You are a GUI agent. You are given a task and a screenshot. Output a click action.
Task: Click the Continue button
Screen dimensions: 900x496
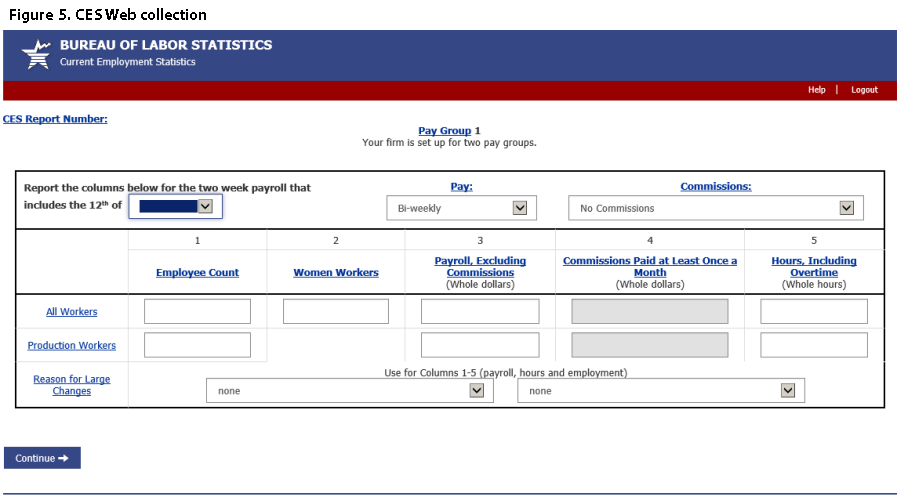(42, 458)
